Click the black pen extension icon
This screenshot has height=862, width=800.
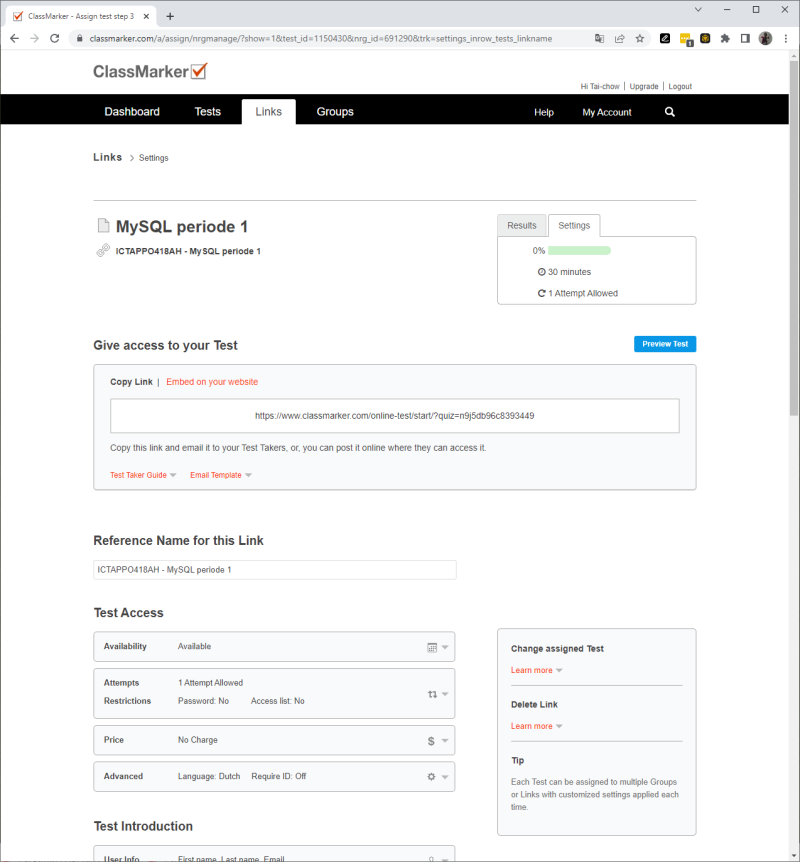[x=665, y=38]
